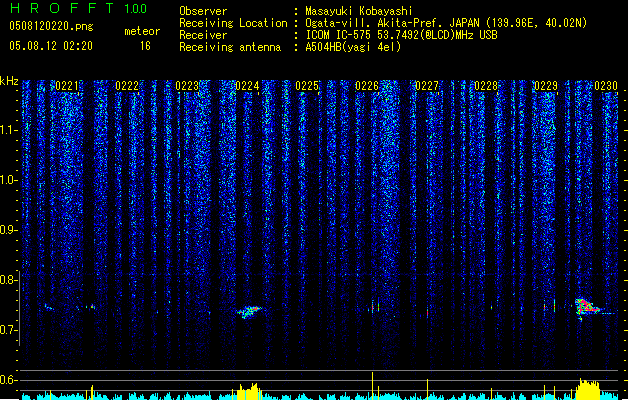Click the 0230 time marker
Image resolution: width=629 pixels, height=400 pixels.
pyautogui.click(x=606, y=86)
